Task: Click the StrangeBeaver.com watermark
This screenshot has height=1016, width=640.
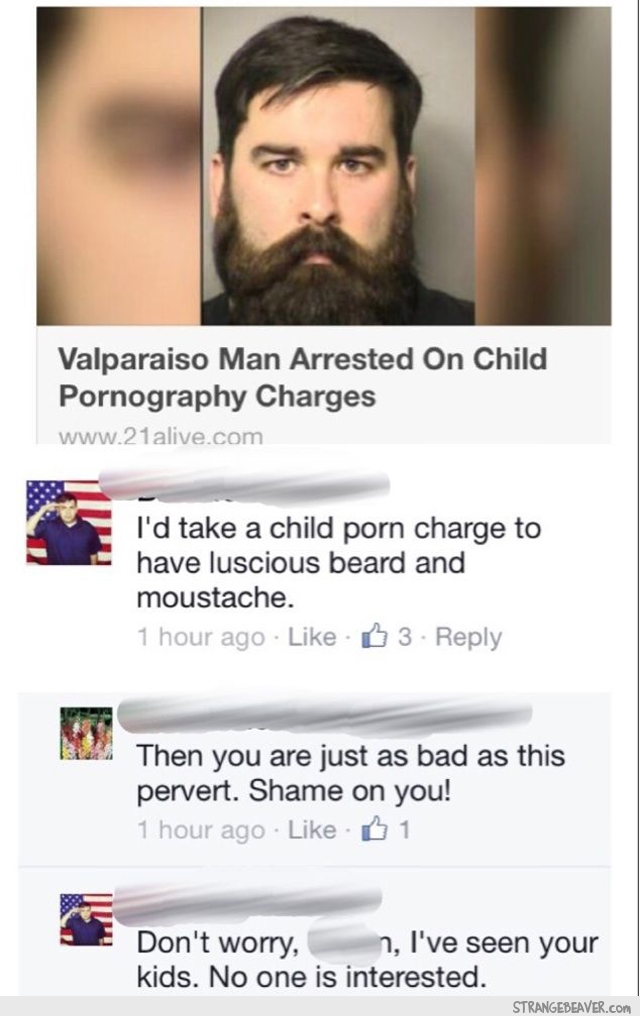Action: 571,1007
